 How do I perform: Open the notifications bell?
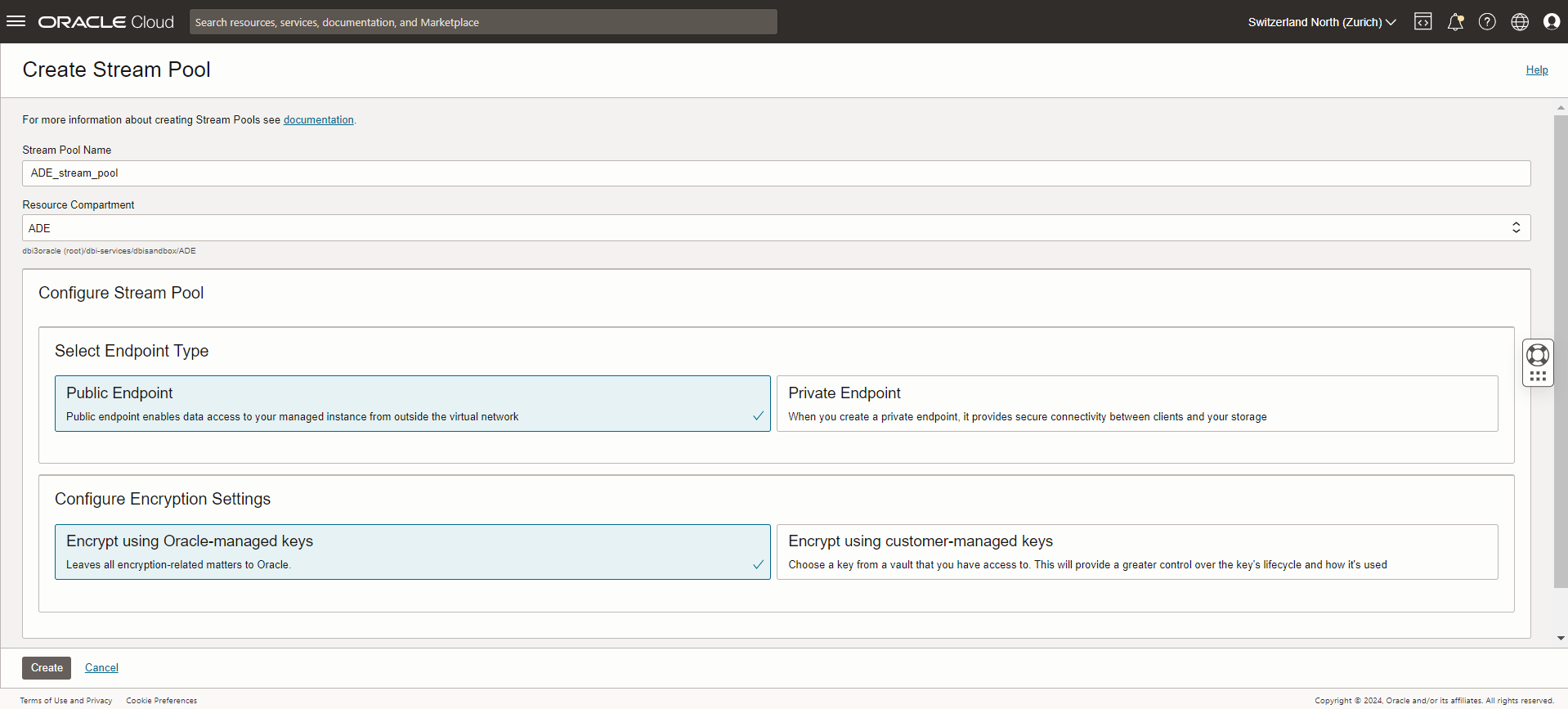[1455, 22]
